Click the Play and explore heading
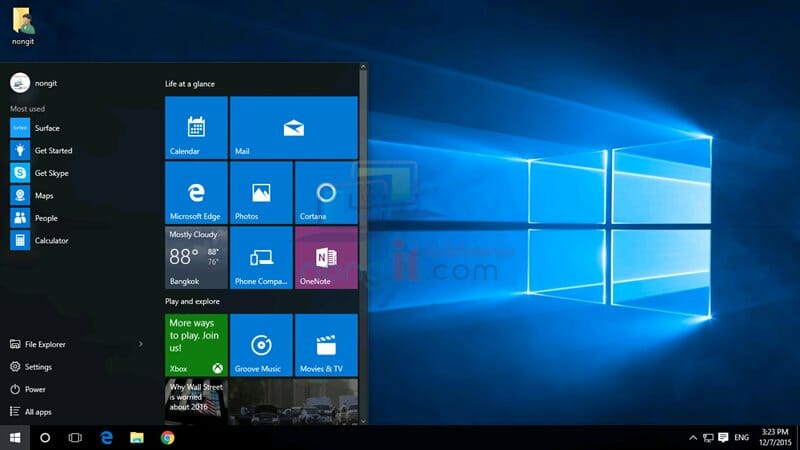Screen dimensions: 800x450 click(x=192, y=301)
